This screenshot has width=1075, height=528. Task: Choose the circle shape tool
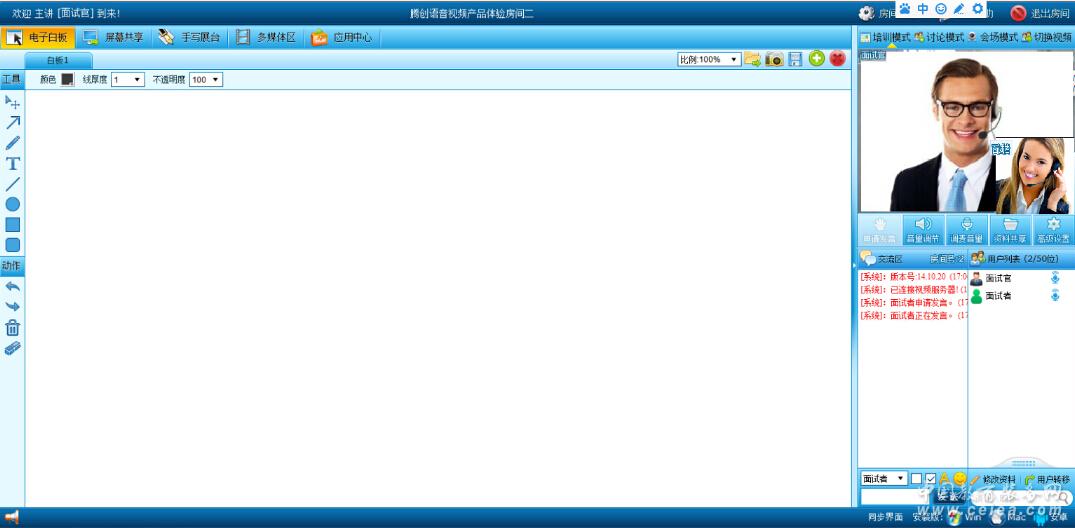coord(13,204)
